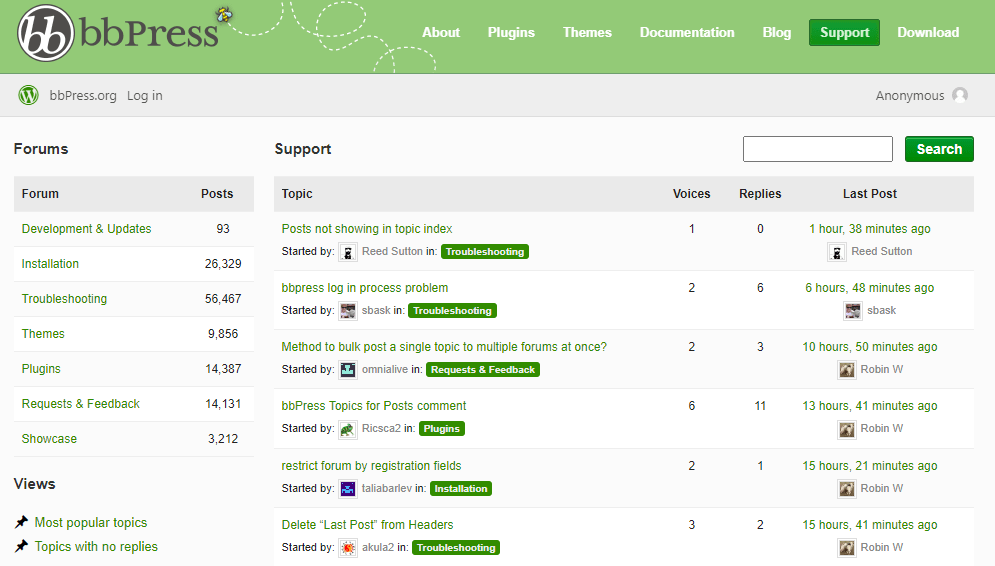Viewport: 995px width, 566px height.
Task: Open the Troubleshooting forum in sidebar
Action: point(64,299)
